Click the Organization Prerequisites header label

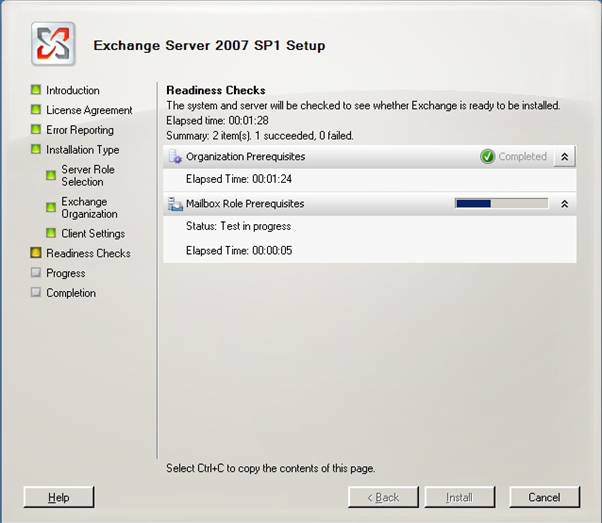point(246,157)
